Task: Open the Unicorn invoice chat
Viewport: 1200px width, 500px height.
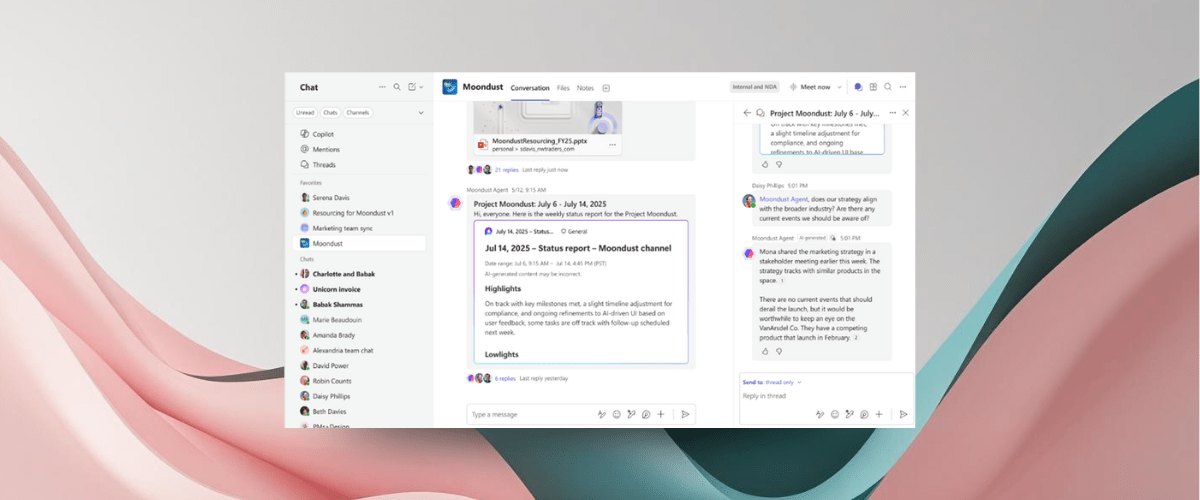Action: pos(360,289)
